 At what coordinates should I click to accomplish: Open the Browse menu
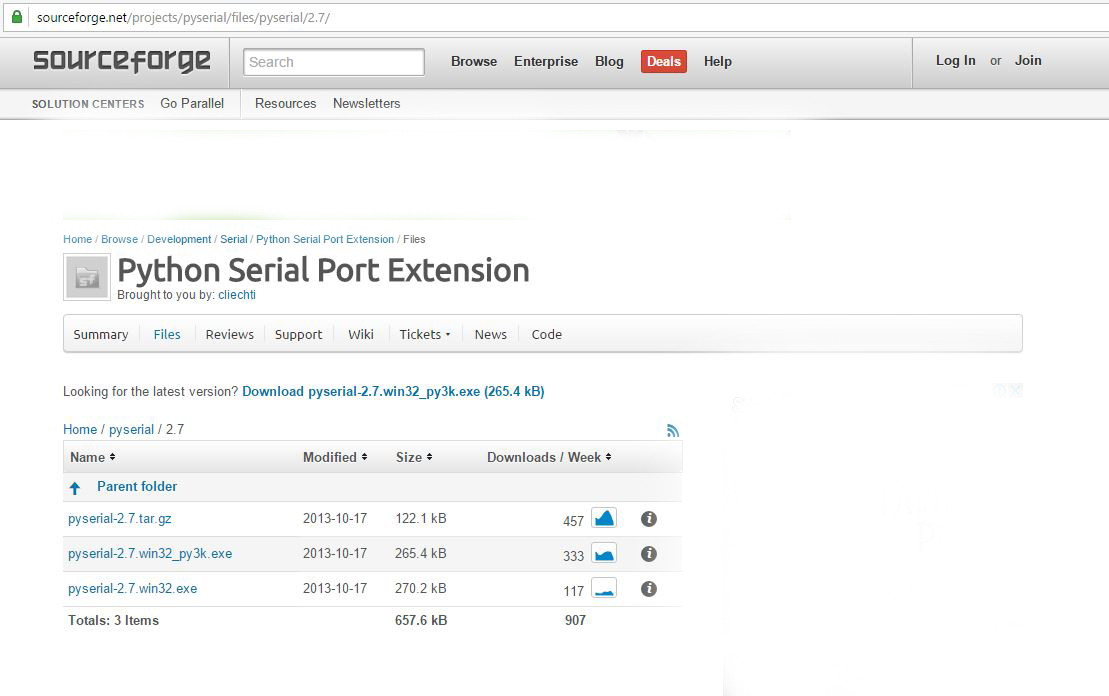coord(473,61)
